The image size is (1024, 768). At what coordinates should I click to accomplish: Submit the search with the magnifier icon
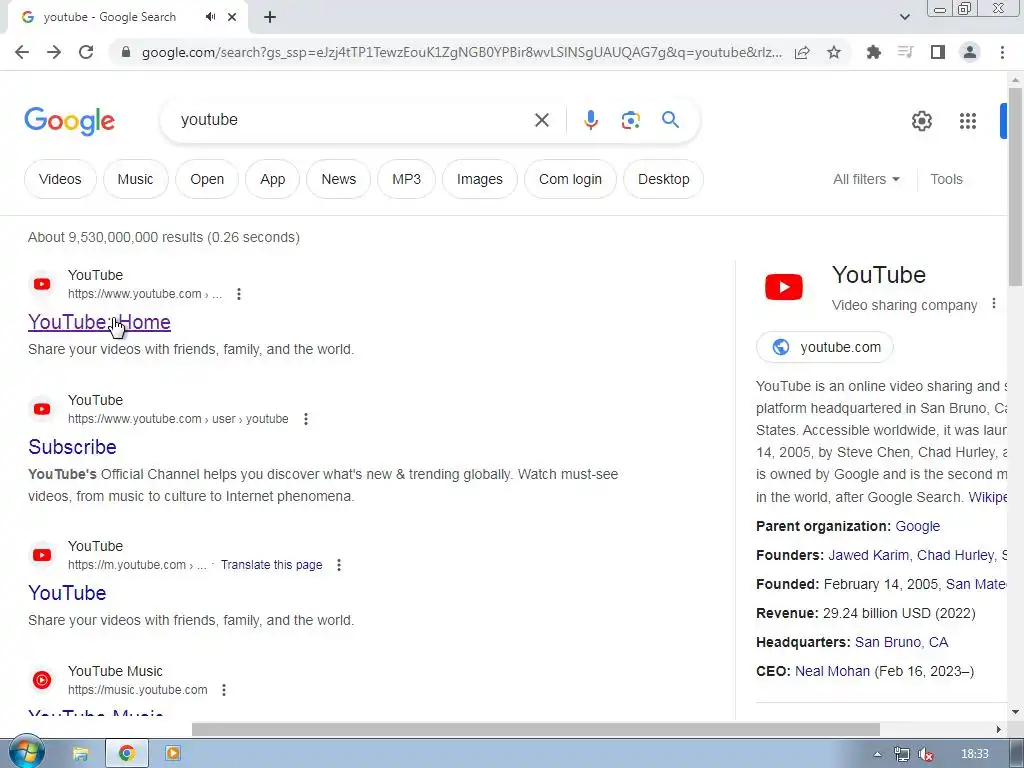point(670,120)
